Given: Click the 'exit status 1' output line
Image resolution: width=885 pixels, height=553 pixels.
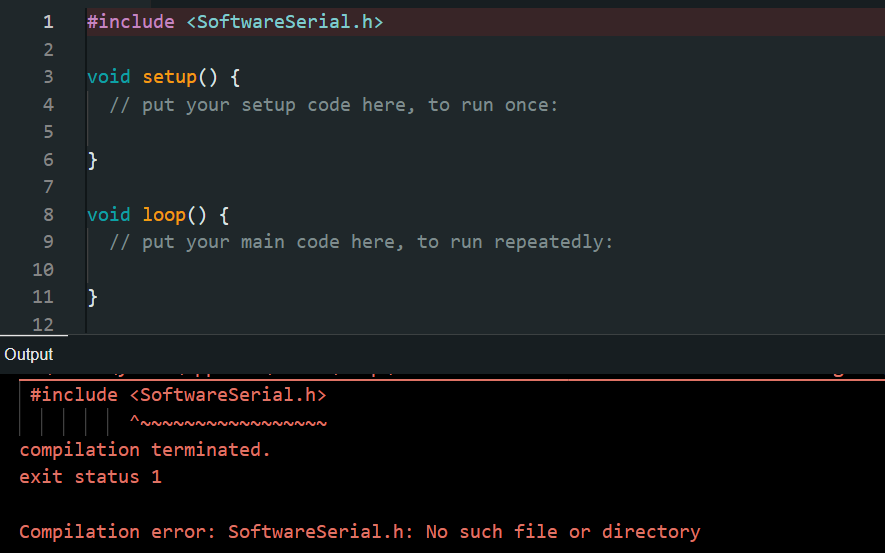Looking at the screenshot, I should point(90,477).
